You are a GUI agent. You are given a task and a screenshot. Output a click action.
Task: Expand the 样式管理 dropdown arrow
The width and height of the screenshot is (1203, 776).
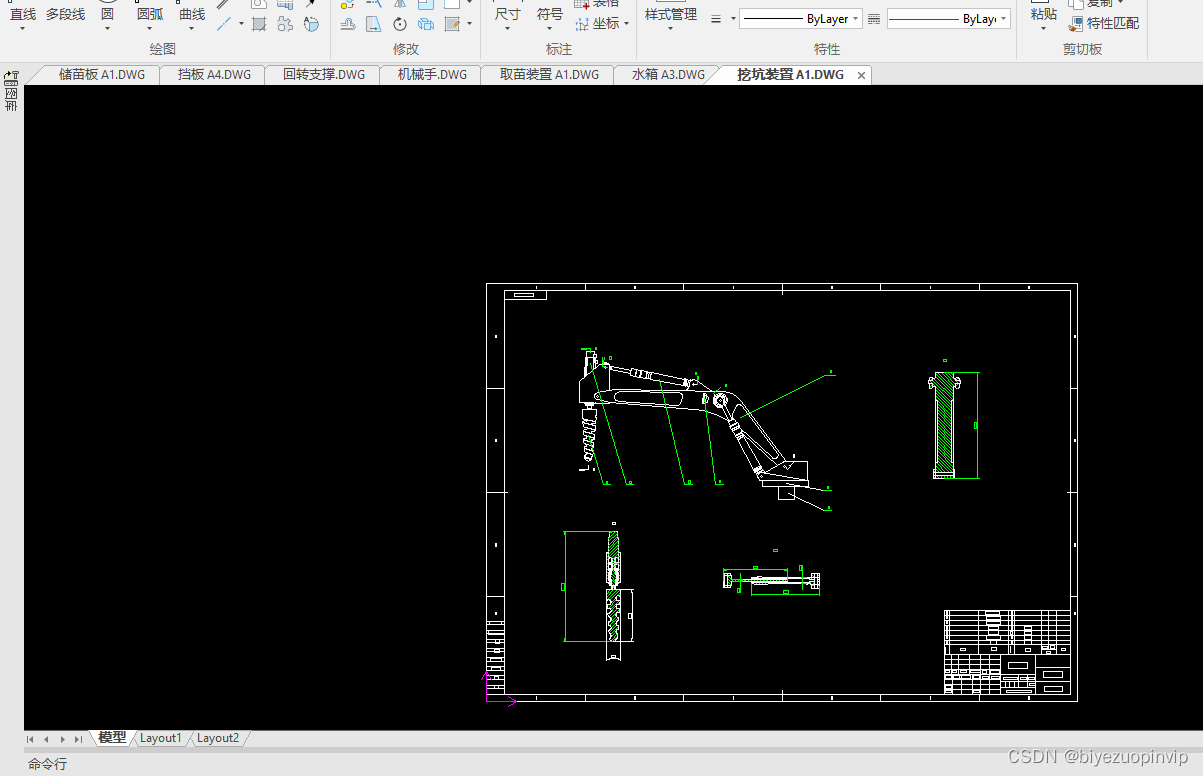[670, 29]
